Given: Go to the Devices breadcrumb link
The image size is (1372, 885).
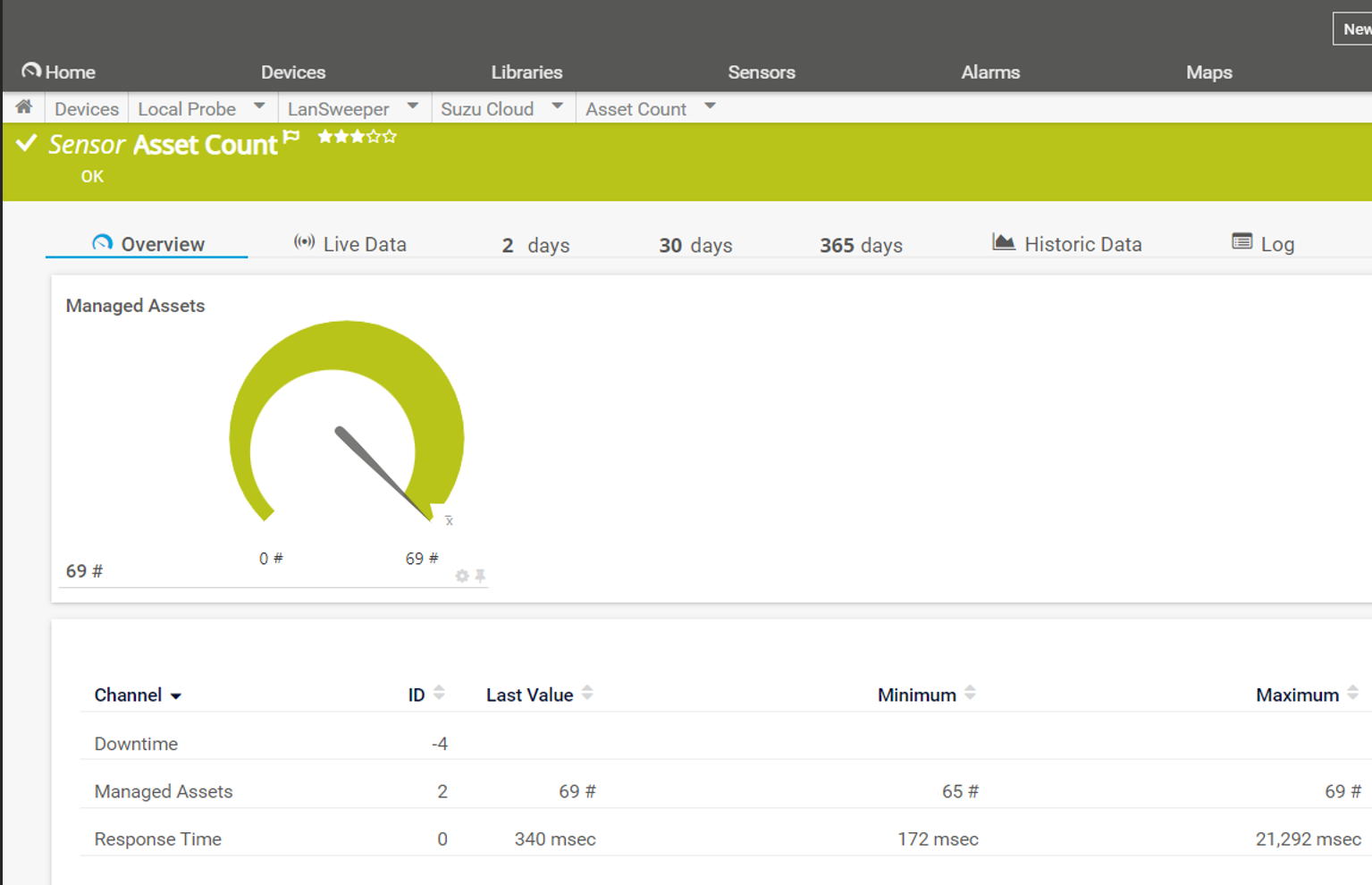Looking at the screenshot, I should (87, 109).
